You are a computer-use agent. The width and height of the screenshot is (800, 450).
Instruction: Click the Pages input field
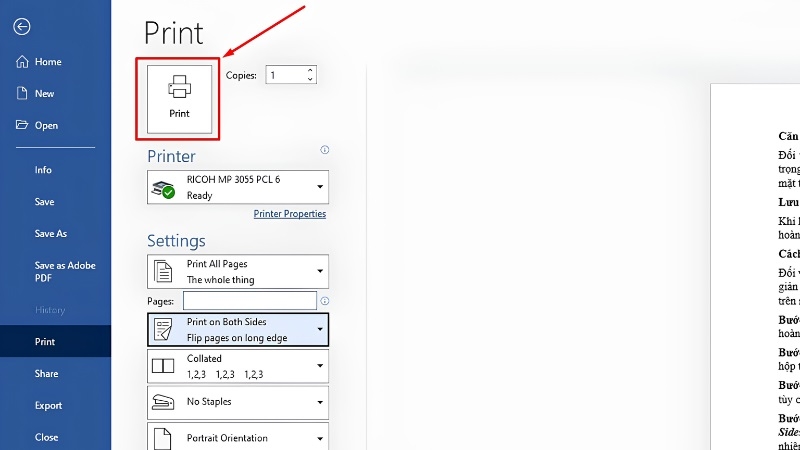pos(250,301)
